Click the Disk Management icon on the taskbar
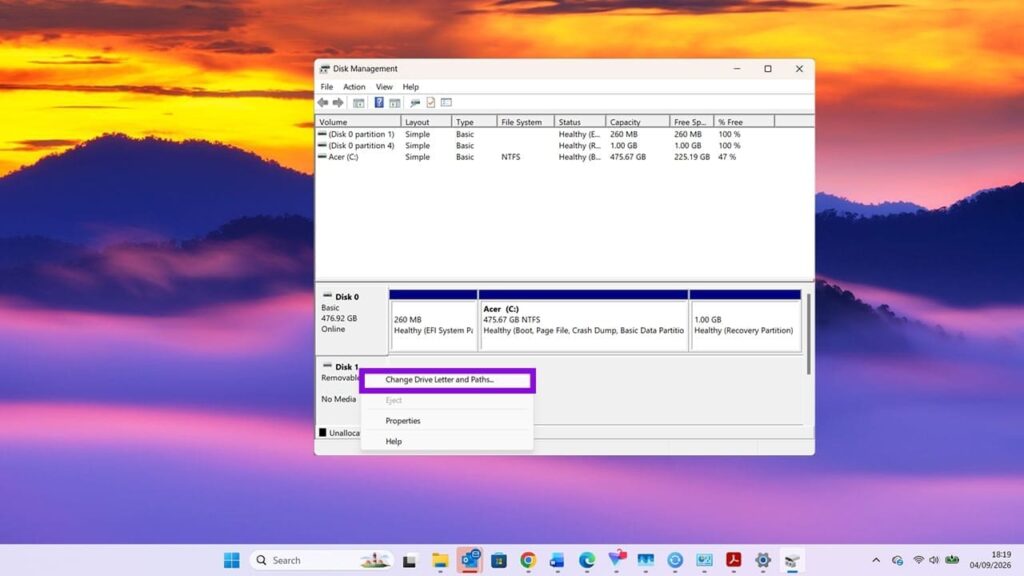 tap(792, 560)
